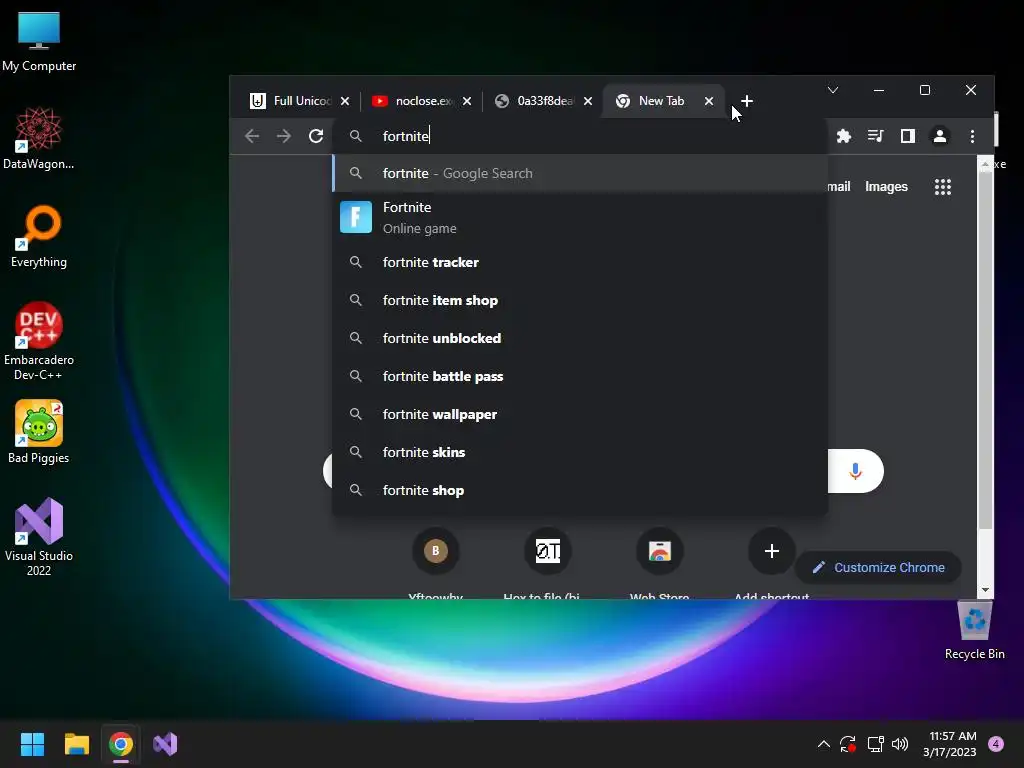
Task: Close the Full Unicode tab
Action: click(345, 101)
